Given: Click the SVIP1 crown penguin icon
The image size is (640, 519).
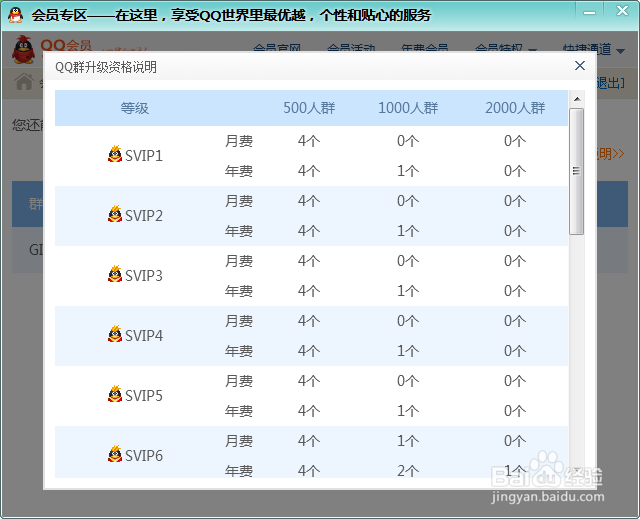Looking at the screenshot, I should tap(115, 154).
